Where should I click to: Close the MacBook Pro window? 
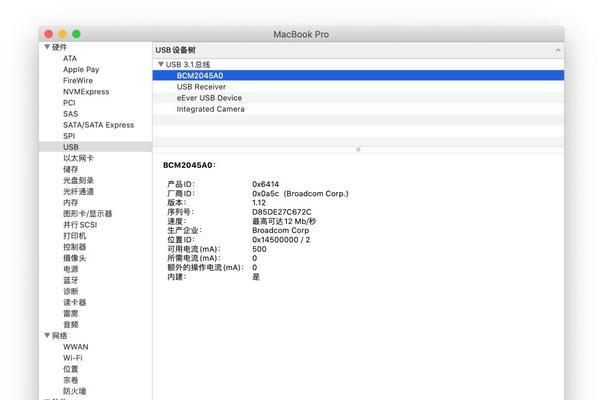tap(48, 34)
